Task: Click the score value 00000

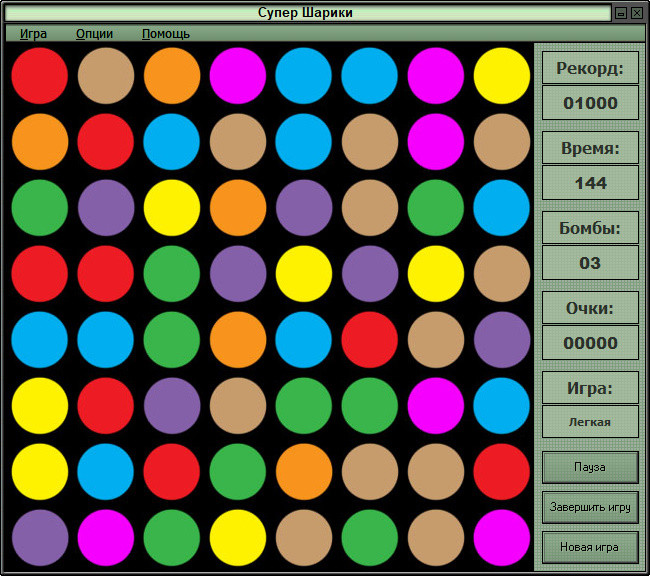Action: click(590, 343)
